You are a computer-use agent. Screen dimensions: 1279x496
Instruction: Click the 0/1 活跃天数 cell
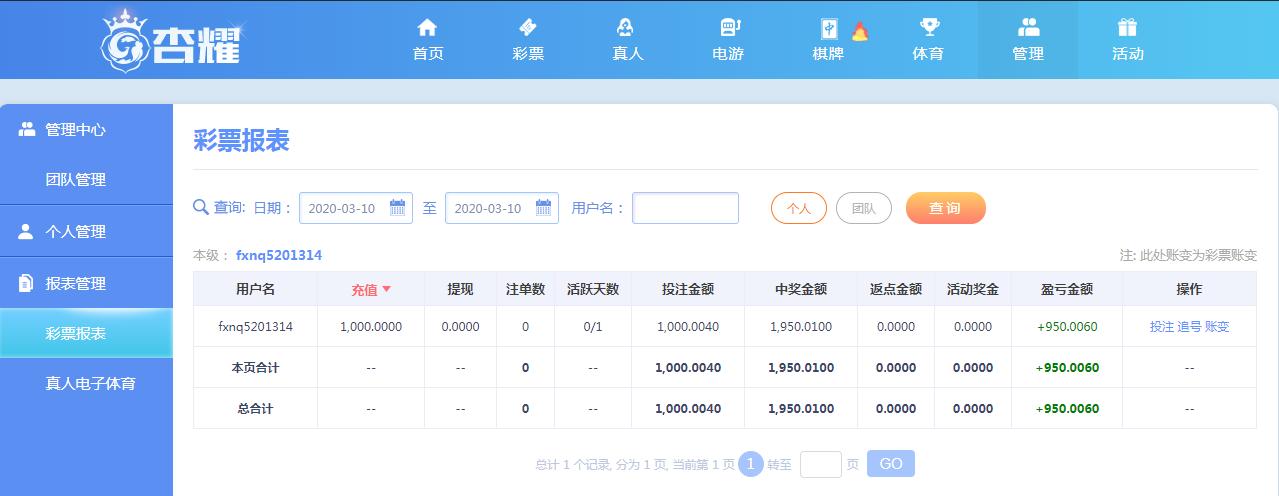click(x=593, y=326)
